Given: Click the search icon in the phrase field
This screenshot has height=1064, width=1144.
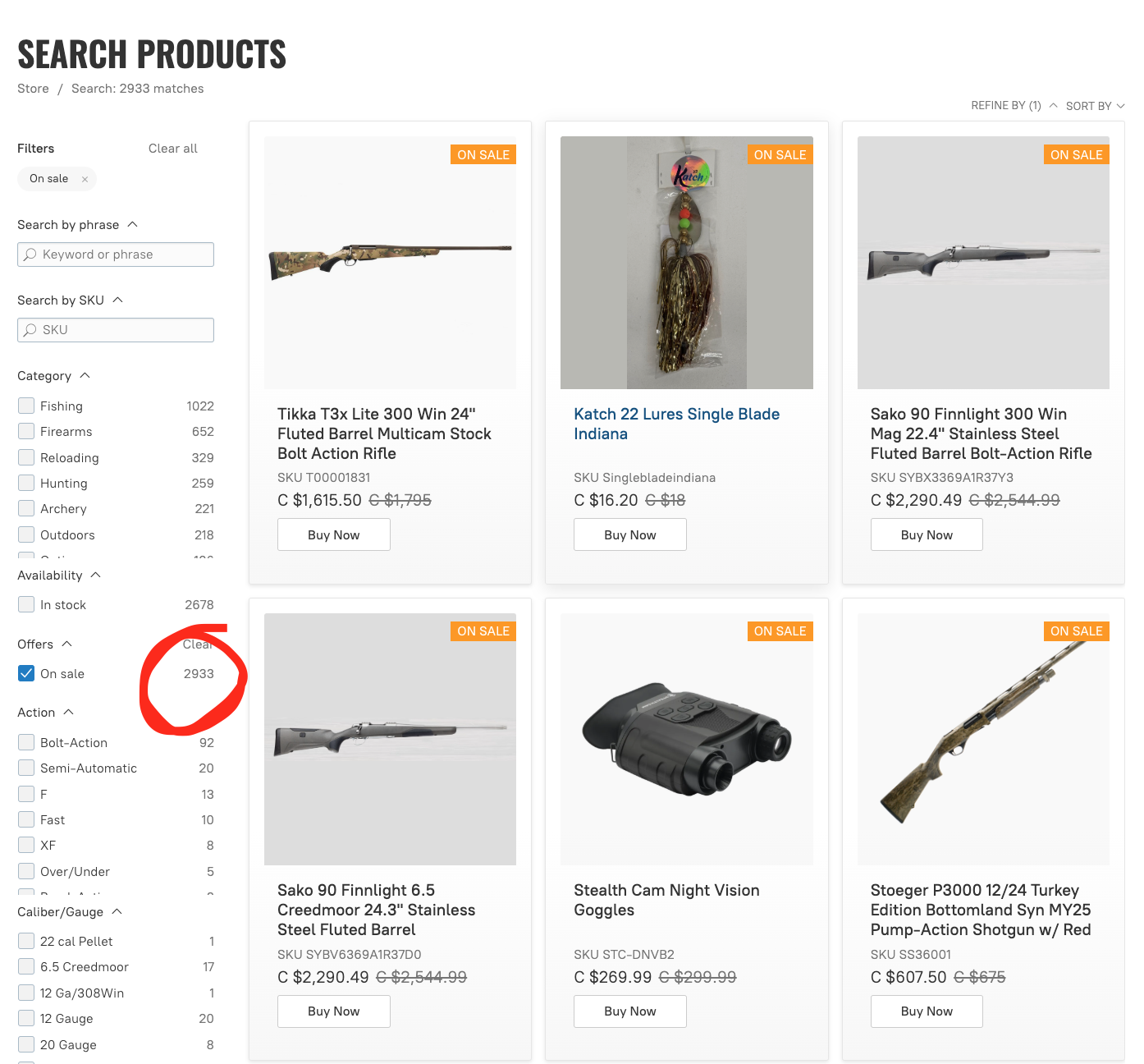Looking at the screenshot, I should pyautogui.click(x=30, y=255).
